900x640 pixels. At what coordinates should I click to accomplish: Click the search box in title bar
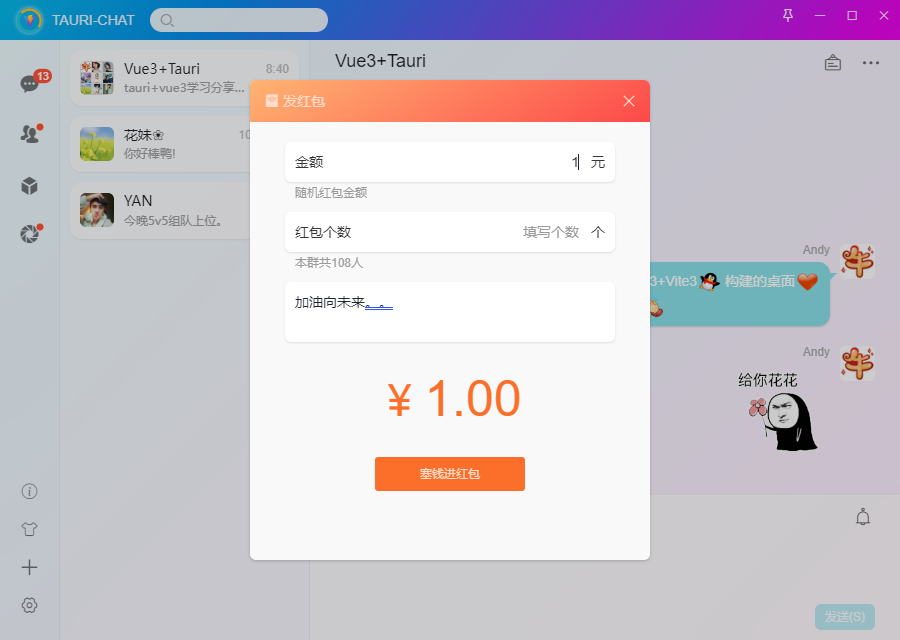(240, 20)
